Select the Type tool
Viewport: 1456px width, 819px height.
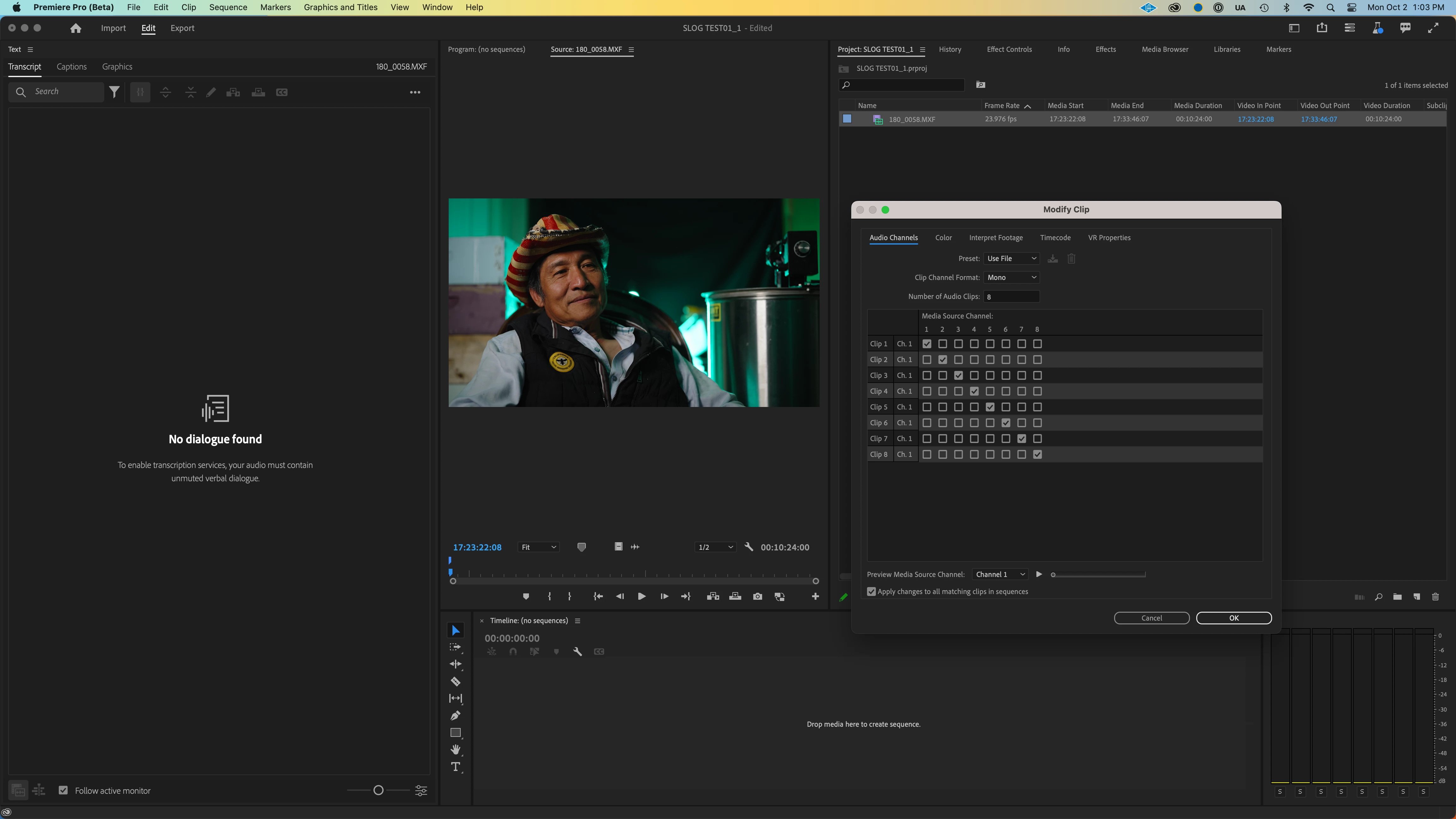pyautogui.click(x=455, y=767)
